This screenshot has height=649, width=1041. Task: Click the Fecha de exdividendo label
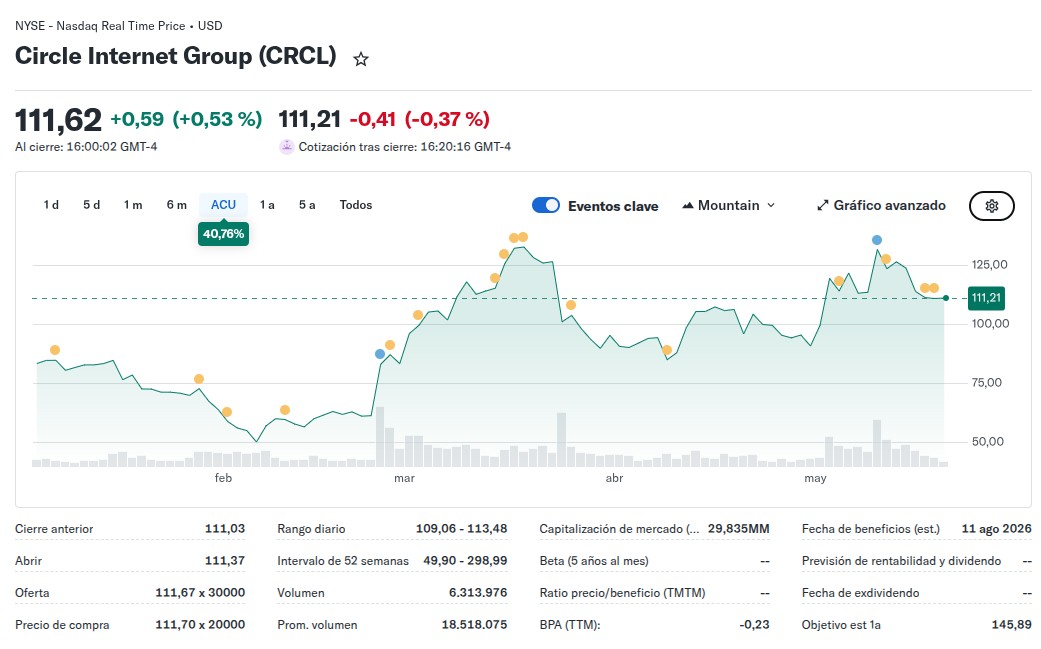point(860,593)
